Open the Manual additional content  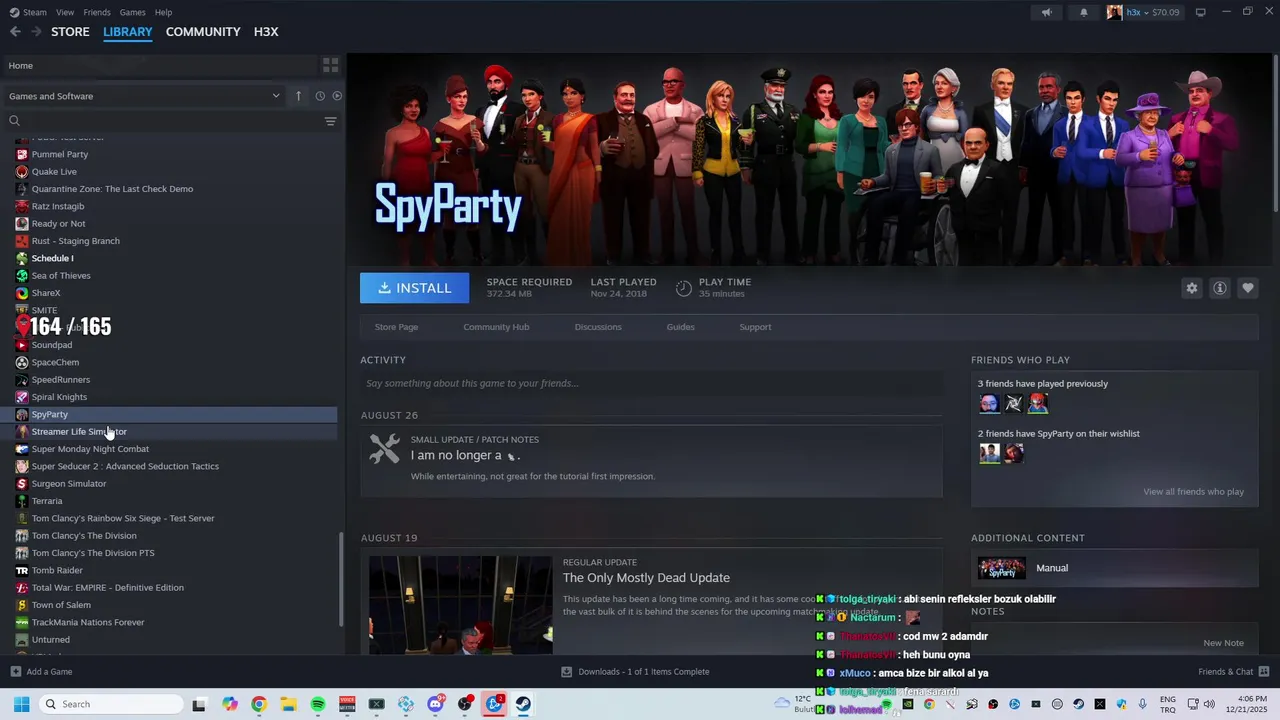coord(1114,568)
